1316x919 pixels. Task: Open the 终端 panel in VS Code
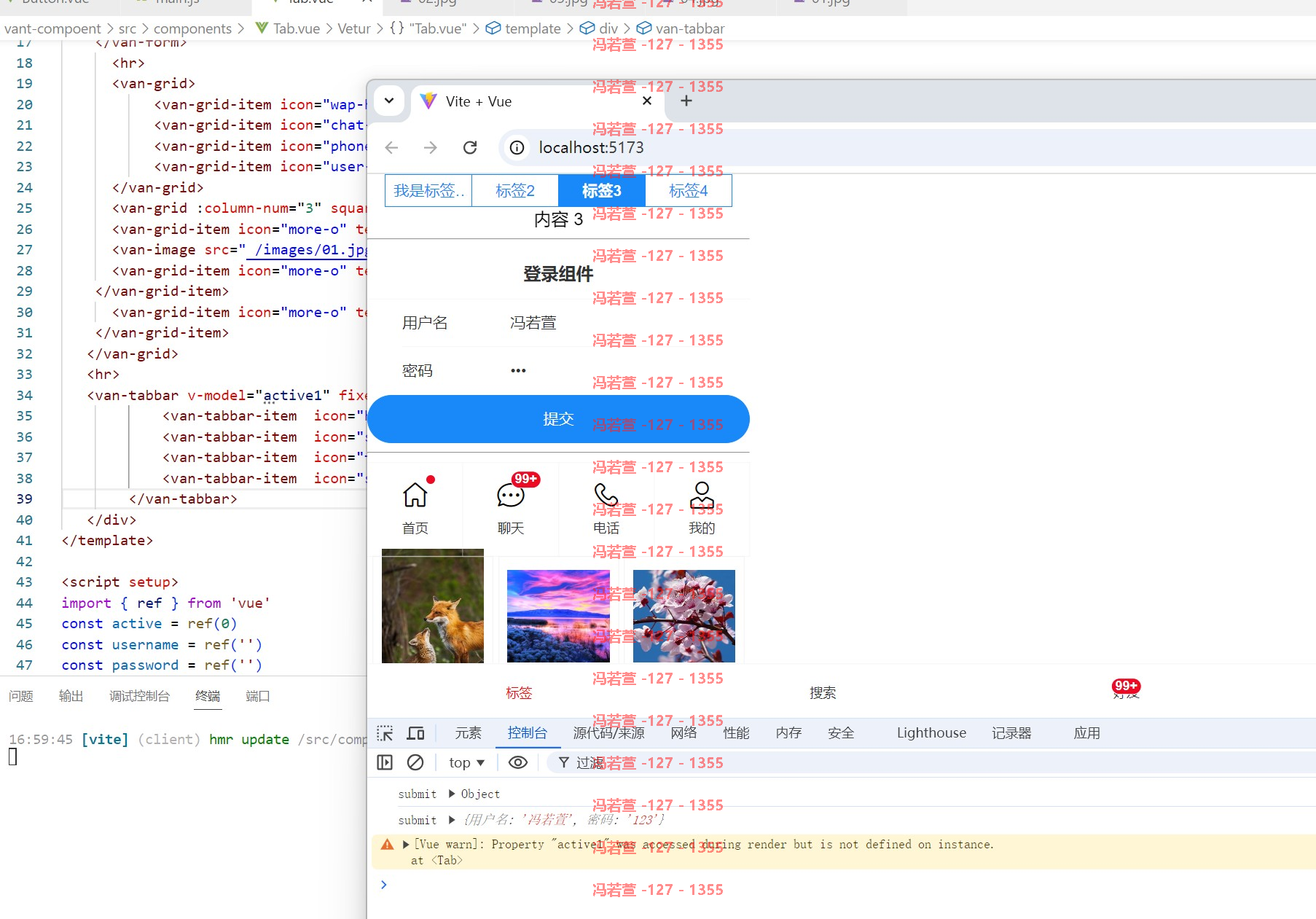[208, 697]
